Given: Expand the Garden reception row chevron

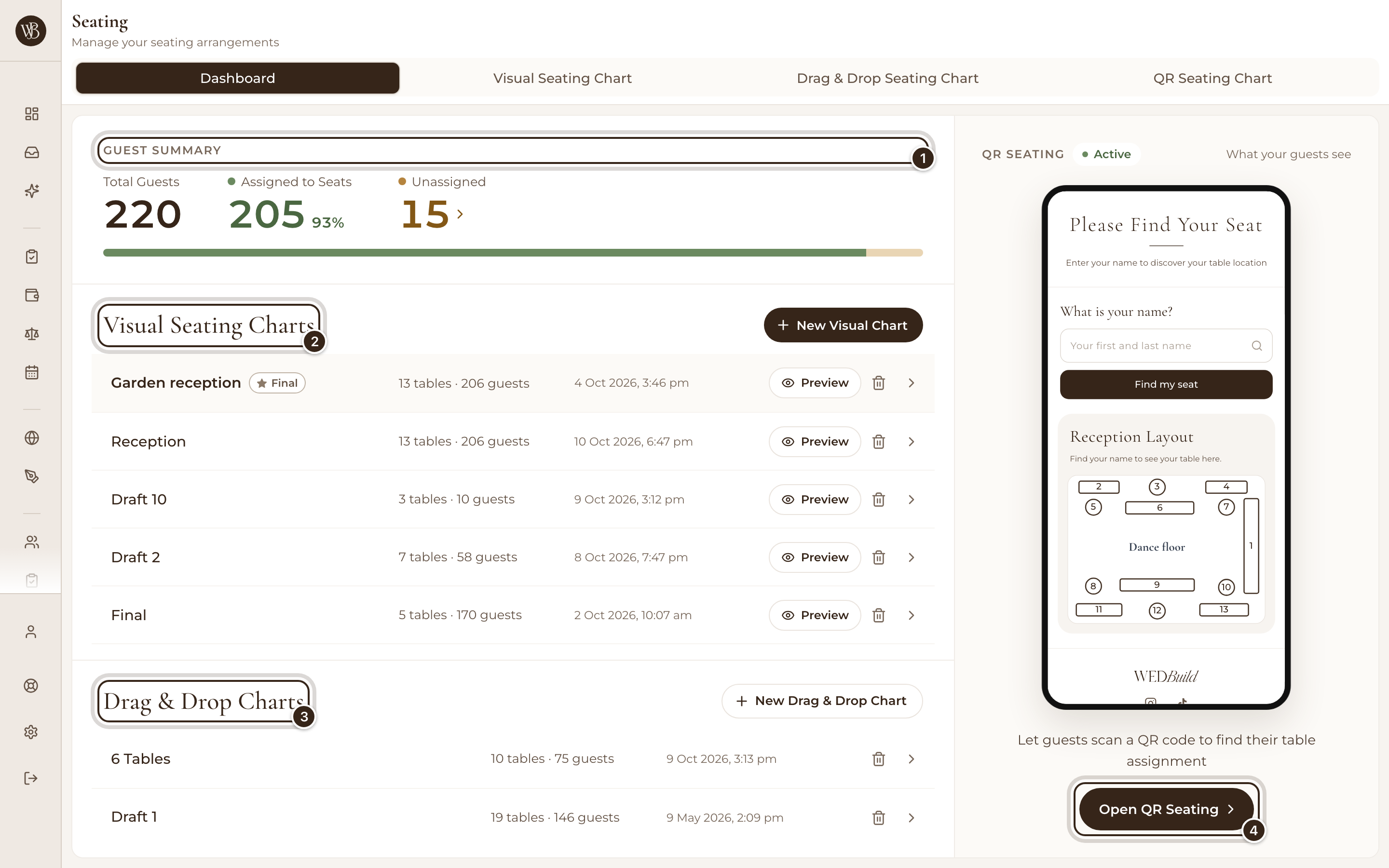Looking at the screenshot, I should pos(911,383).
